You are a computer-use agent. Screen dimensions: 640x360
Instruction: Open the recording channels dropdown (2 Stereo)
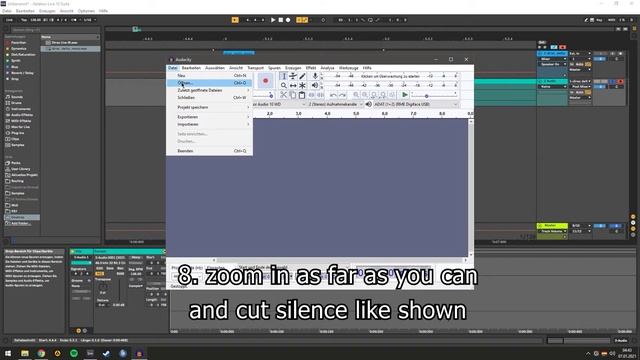coord(335,104)
